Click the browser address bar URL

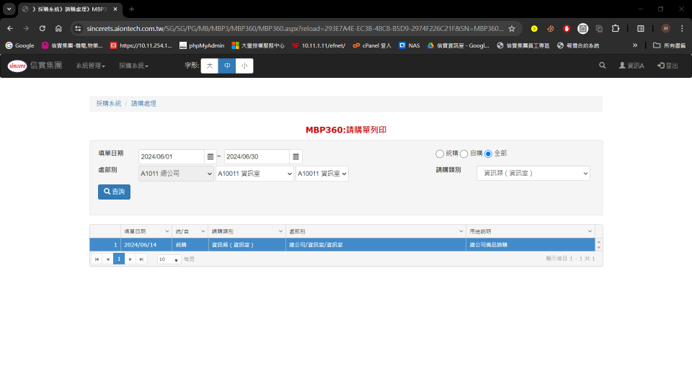[294, 29]
